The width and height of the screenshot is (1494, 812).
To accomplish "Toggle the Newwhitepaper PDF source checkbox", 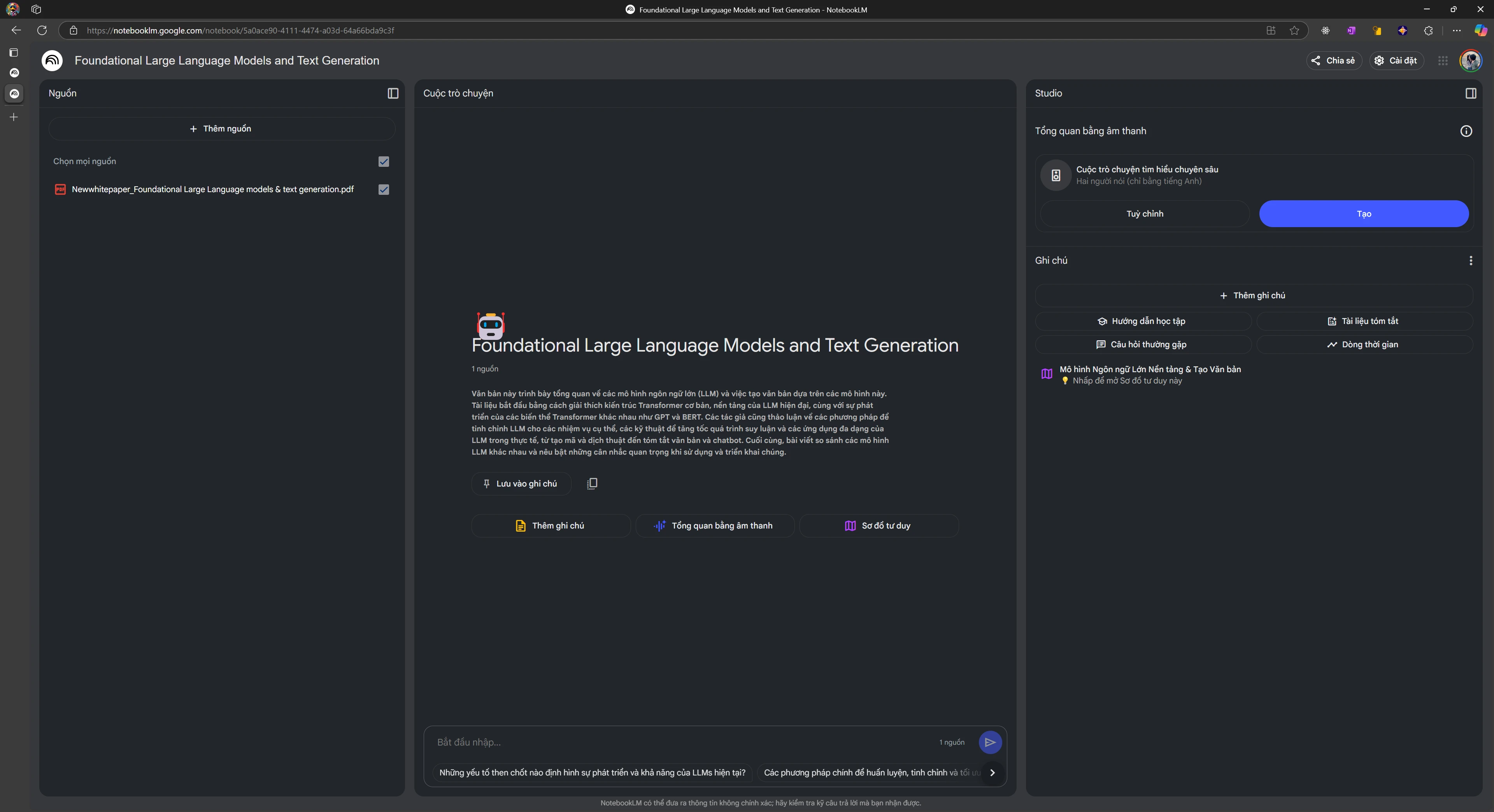I will 383,189.
